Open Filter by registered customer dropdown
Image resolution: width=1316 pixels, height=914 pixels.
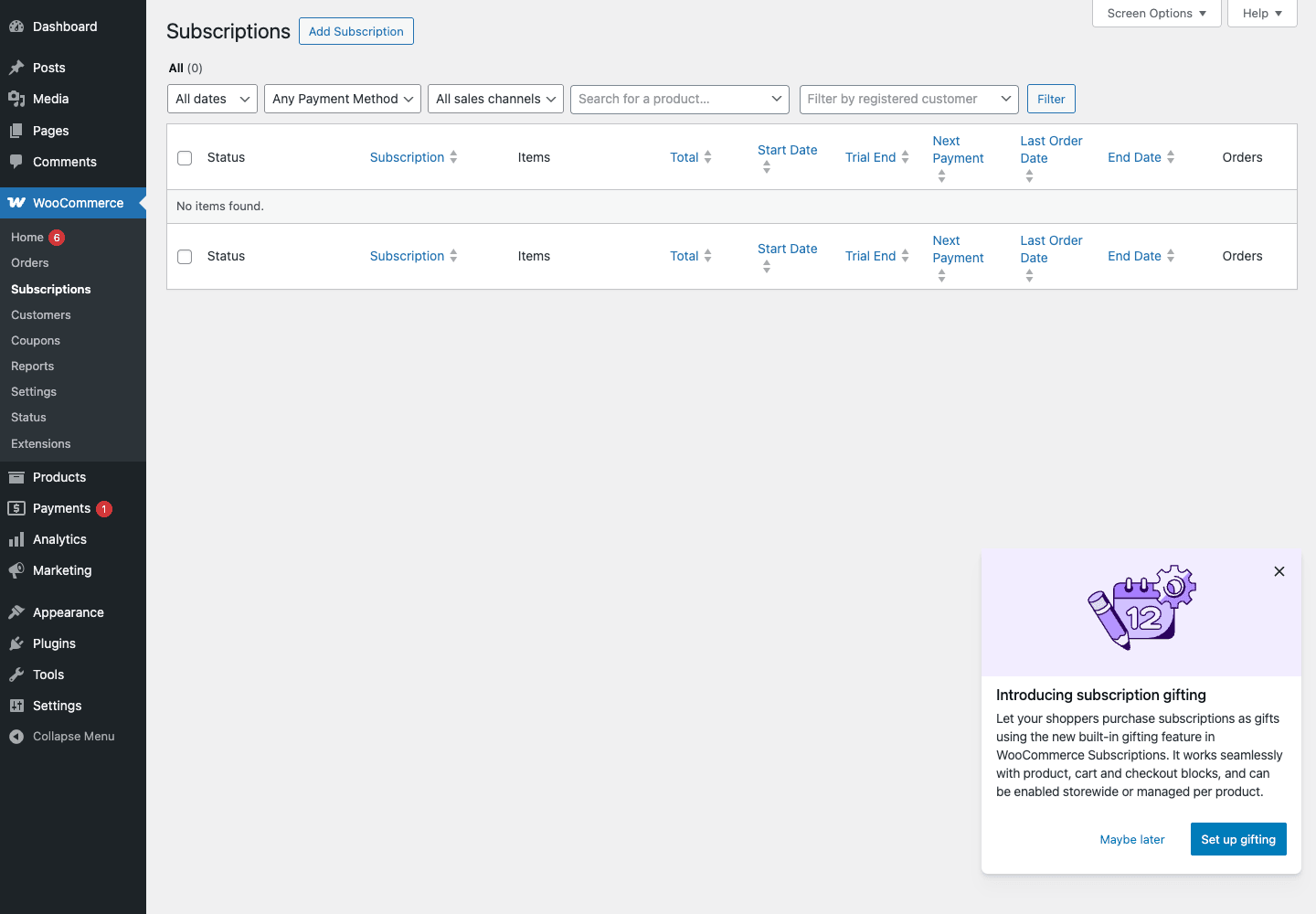coord(909,99)
